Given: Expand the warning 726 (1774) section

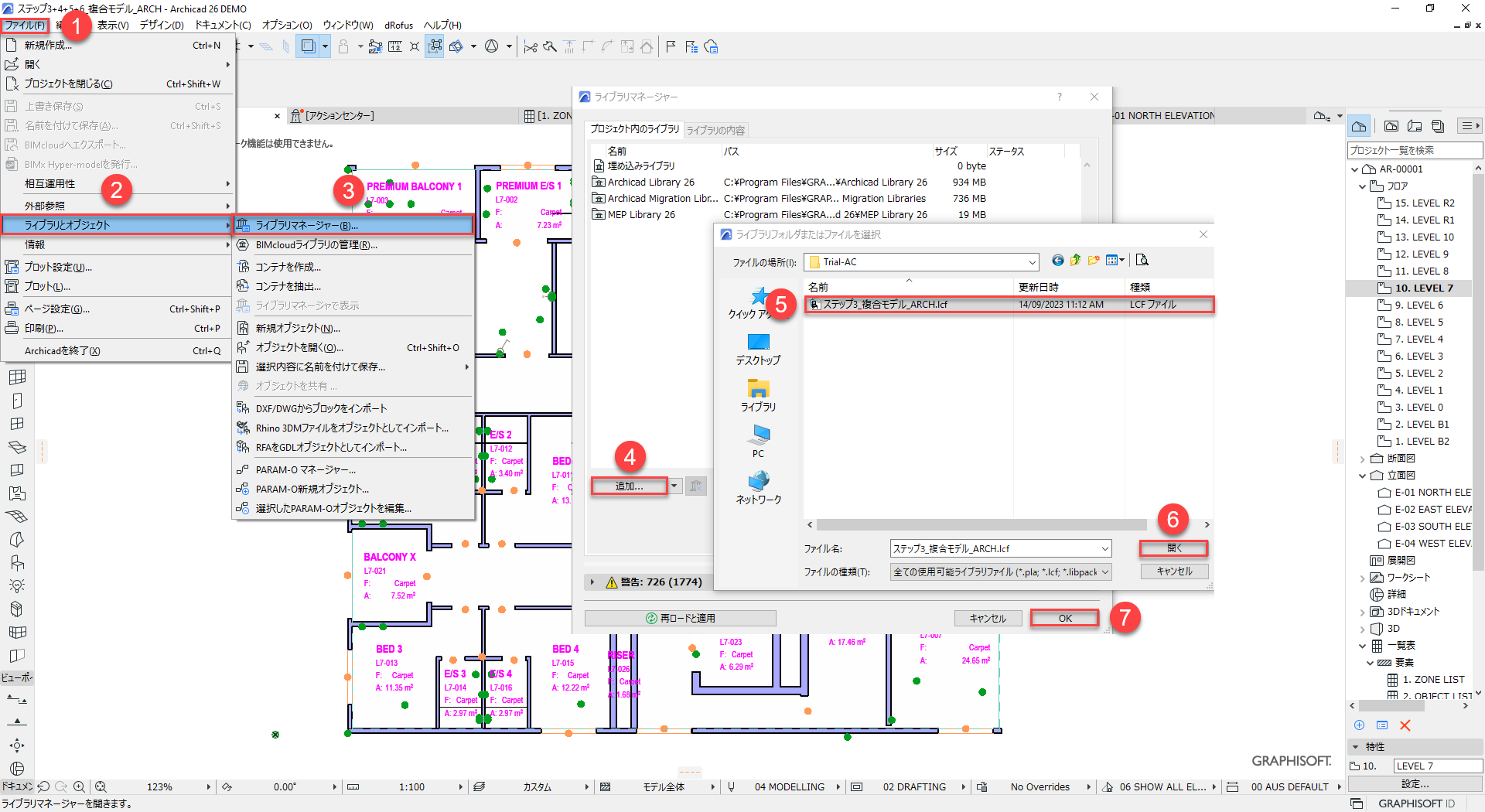Looking at the screenshot, I should click(592, 582).
